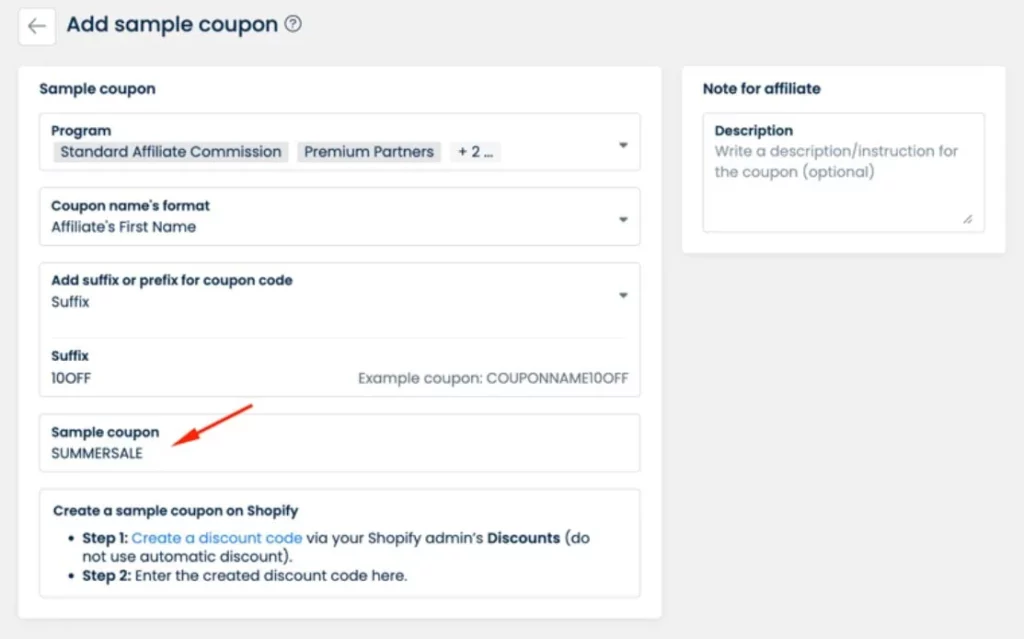1024x639 pixels.
Task: Open the help icon beside Add sample coupon
Action: coord(293,24)
